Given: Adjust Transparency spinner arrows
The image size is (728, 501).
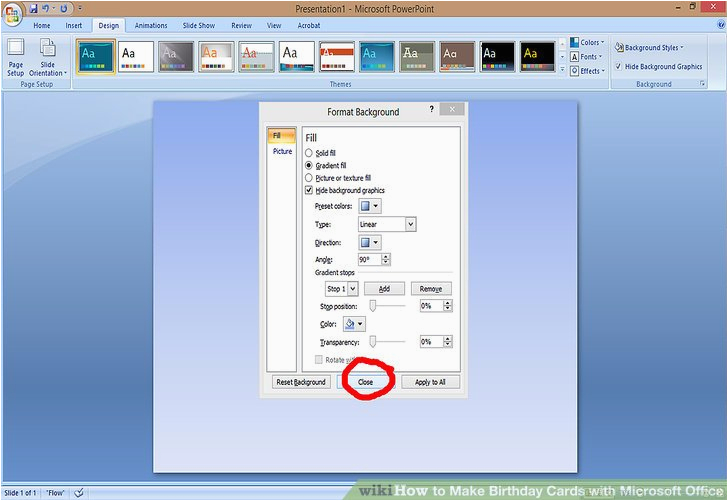Looking at the screenshot, I should pos(448,342).
